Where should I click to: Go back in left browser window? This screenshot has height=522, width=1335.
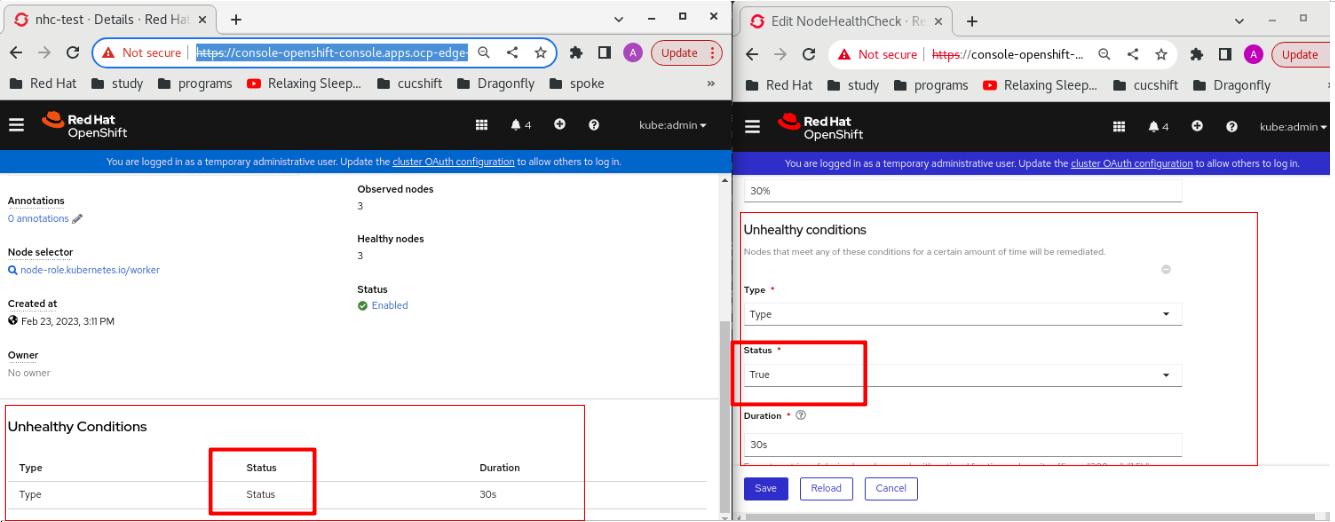pyautogui.click(x=17, y=53)
